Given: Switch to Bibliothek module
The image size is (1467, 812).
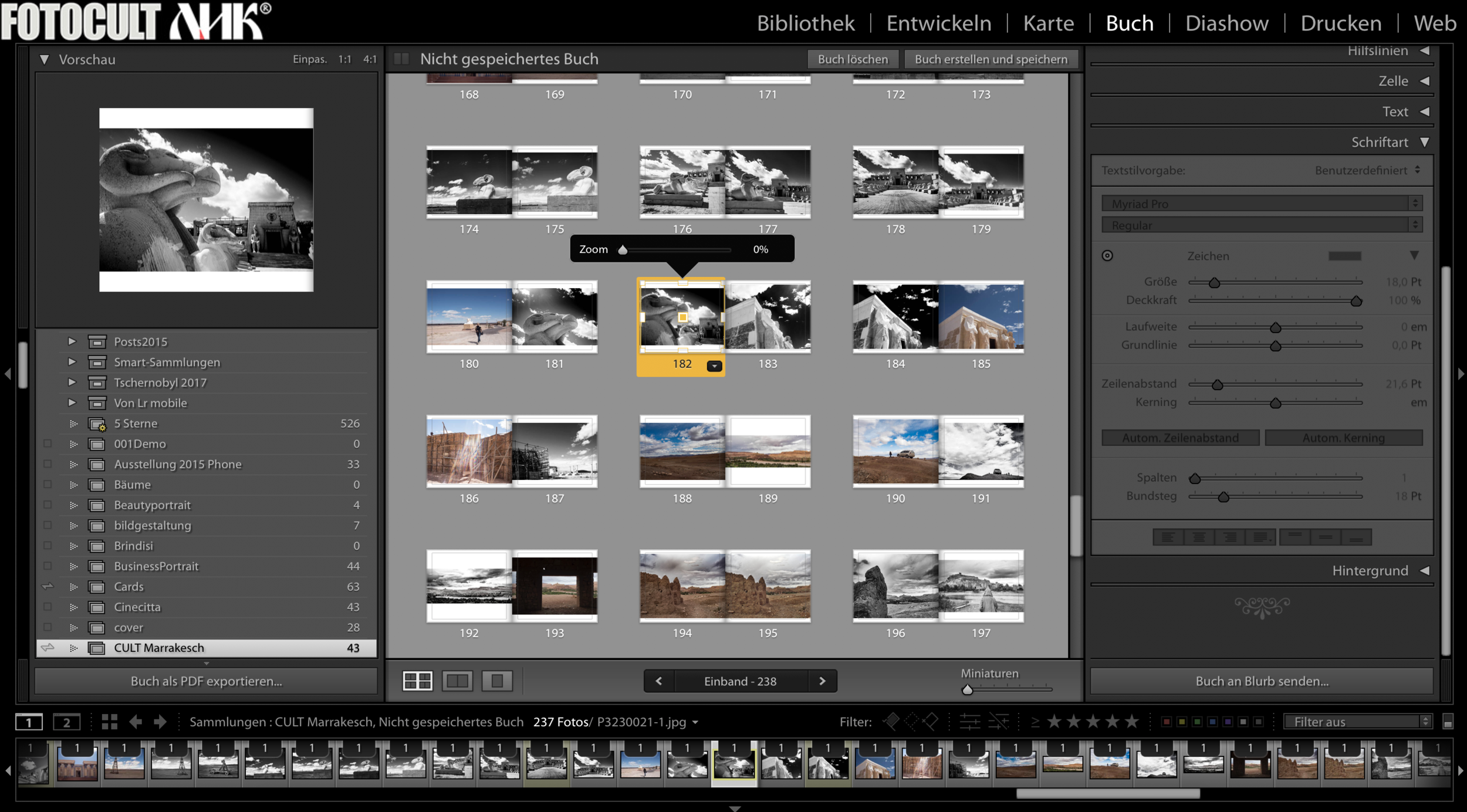Looking at the screenshot, I should (805, 23).
